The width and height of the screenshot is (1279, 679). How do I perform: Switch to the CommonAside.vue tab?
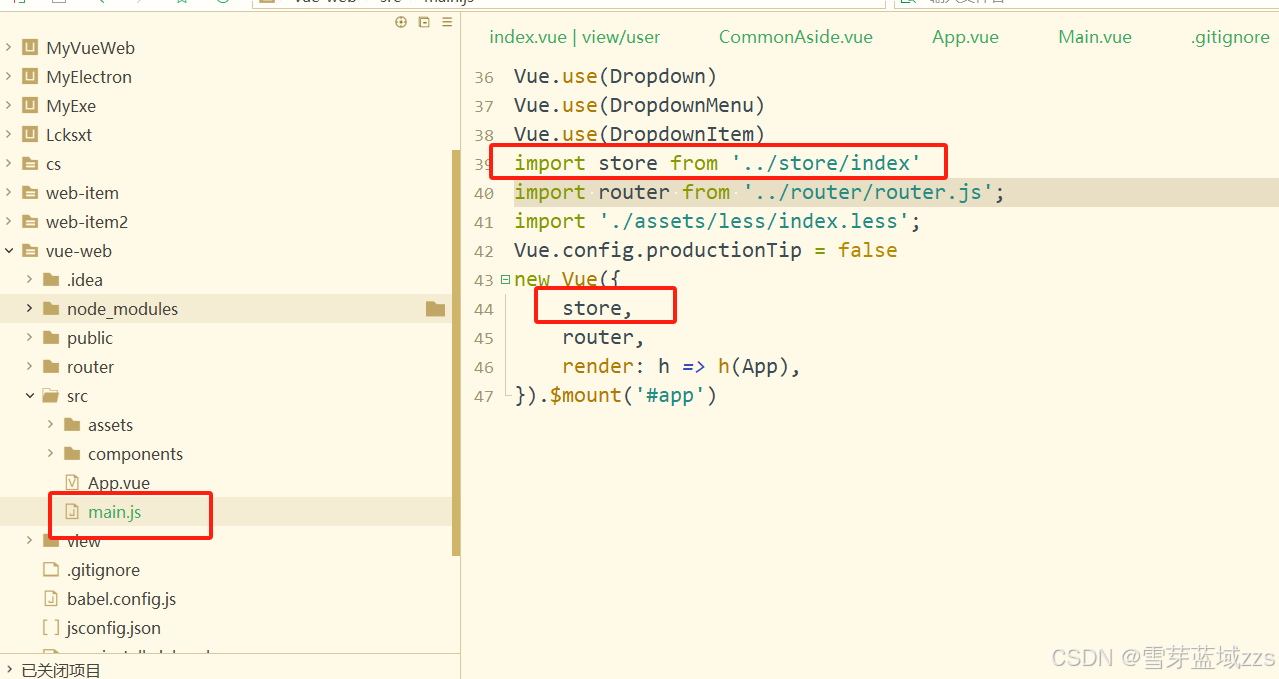796,37
